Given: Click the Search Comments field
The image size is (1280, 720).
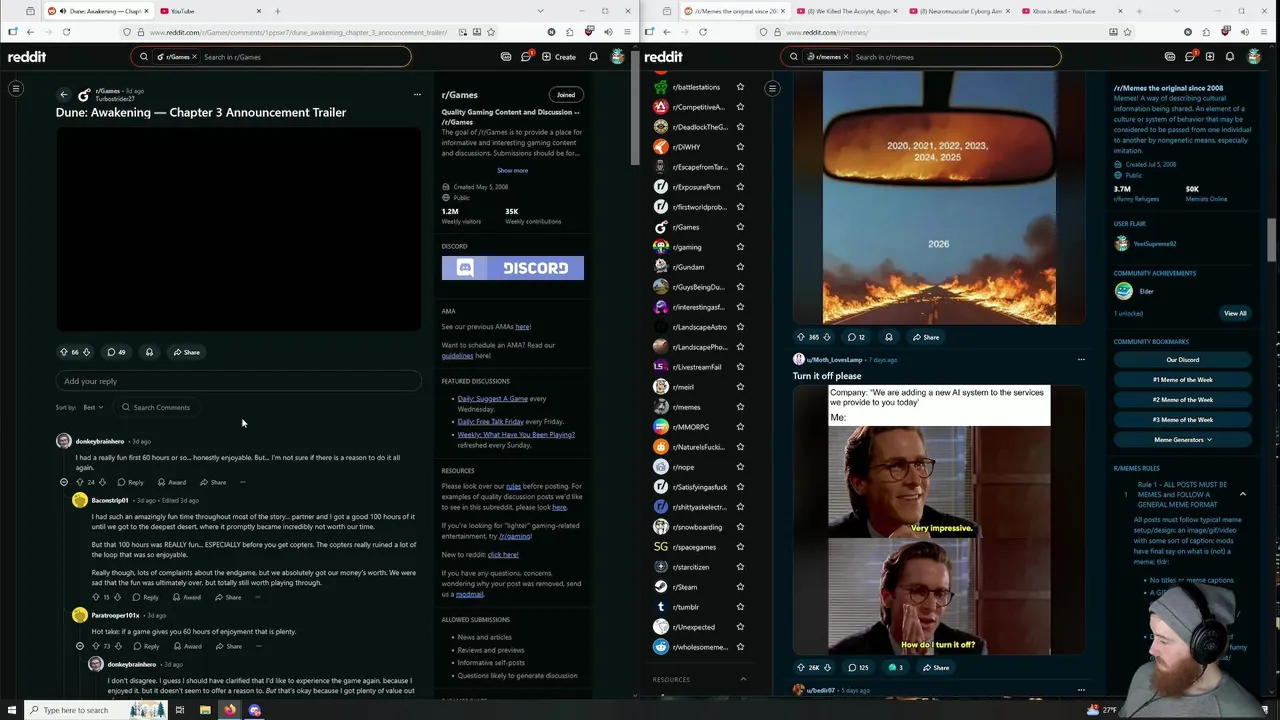Looking at the screenshot, I should tap(156, 407).
